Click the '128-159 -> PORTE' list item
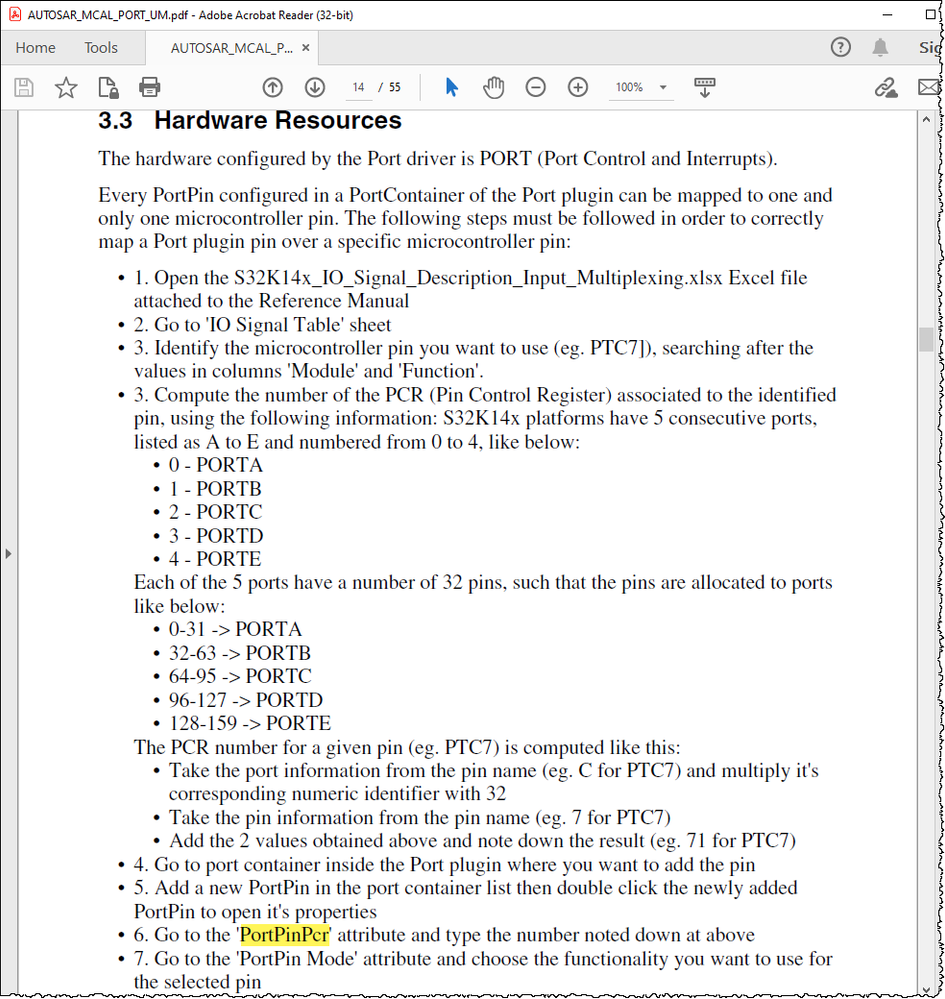This screenshot has height=999, width=945. [x=250, y=723]
